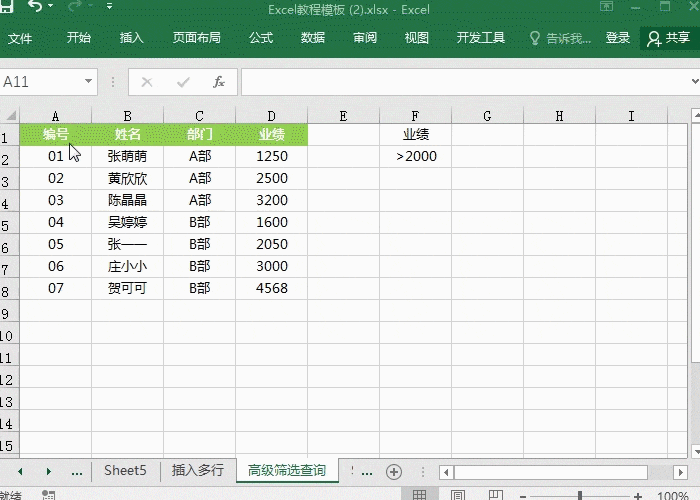Select the cell with value 4568
This screenshot has width=700, height=500.
tap(271, 288)
